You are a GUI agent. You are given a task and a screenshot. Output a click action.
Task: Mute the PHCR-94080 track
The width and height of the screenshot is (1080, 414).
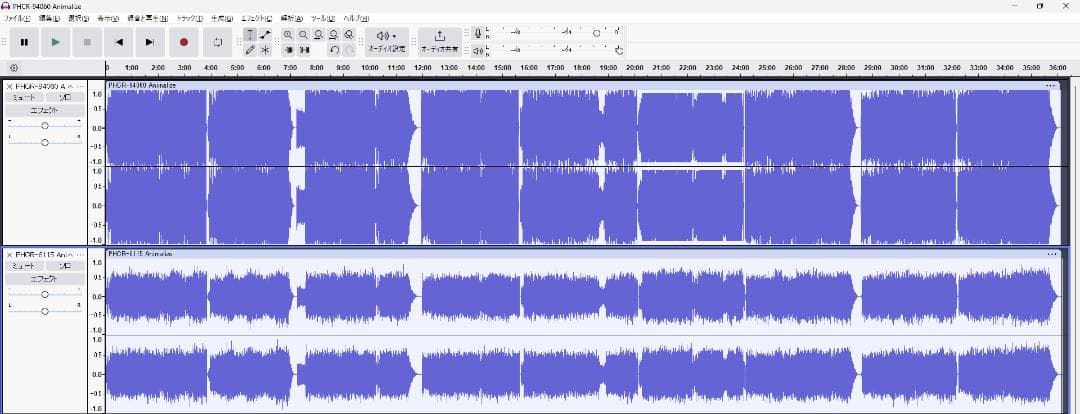pyautogui.click(x=25, y=97)
